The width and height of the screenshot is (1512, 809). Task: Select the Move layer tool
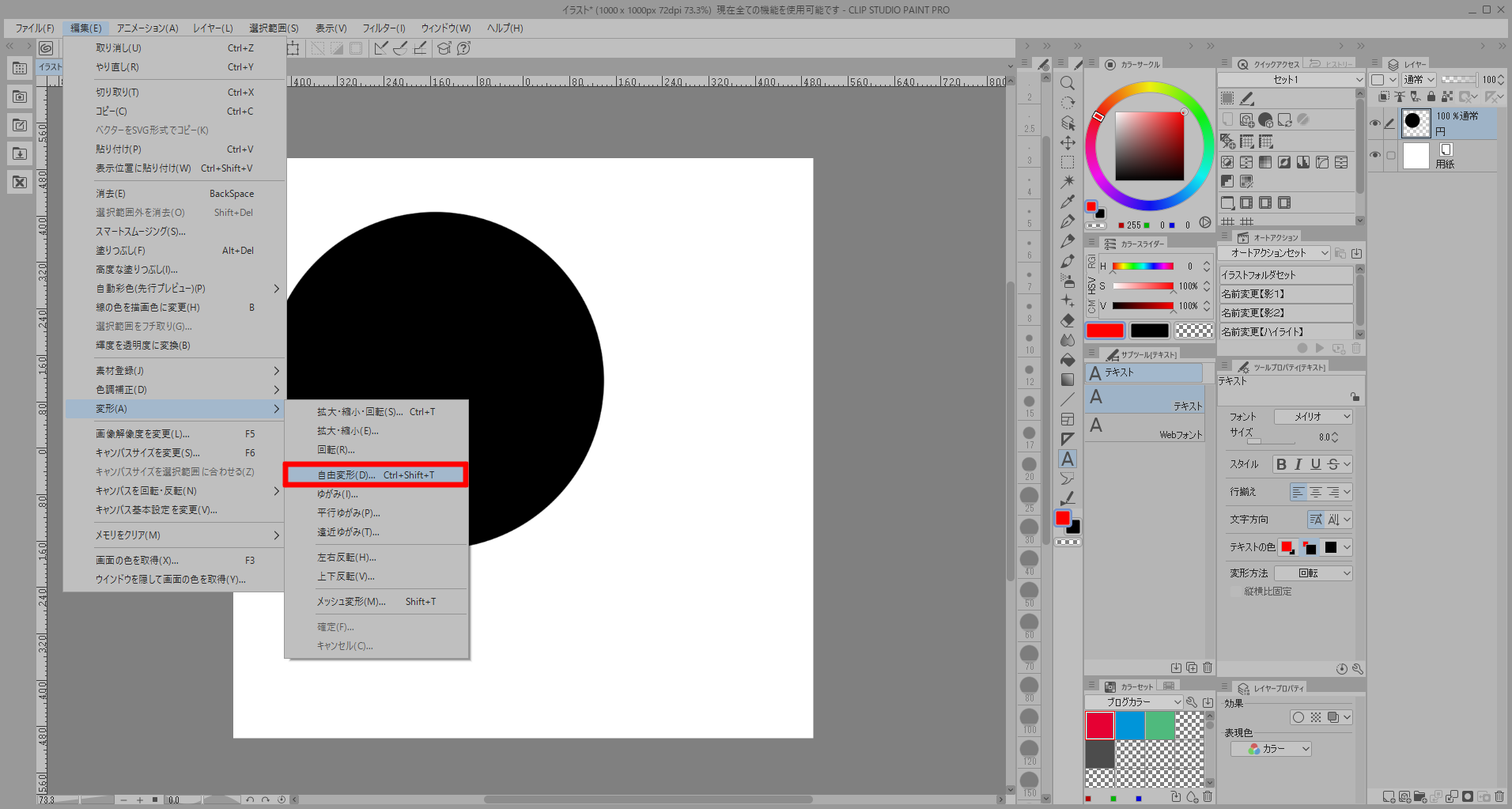1068,142
